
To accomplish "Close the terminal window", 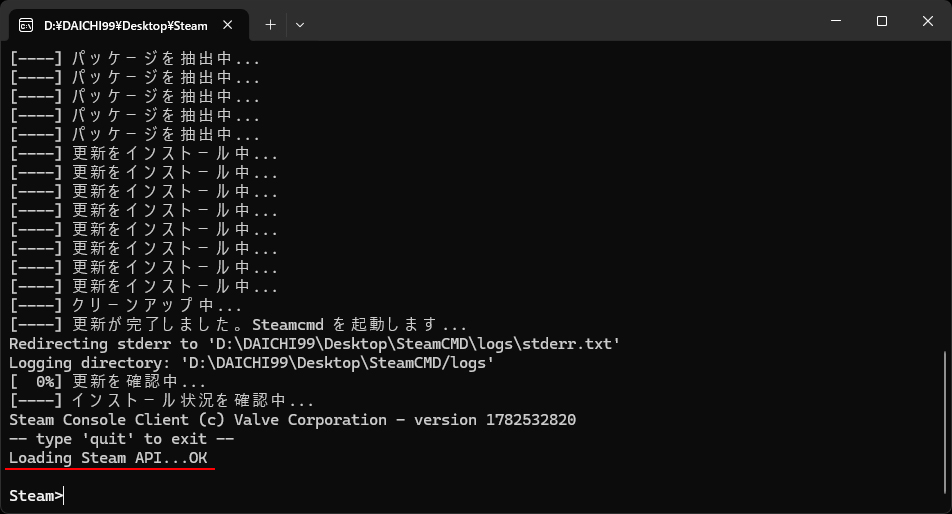I will pos(928,21).
